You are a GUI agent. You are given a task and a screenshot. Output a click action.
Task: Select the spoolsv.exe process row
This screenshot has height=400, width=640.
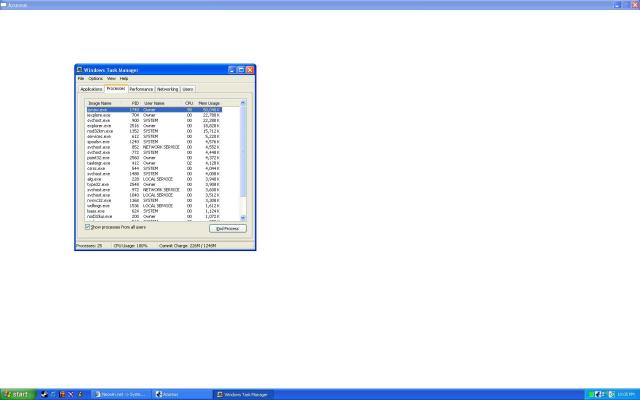[x=154, y=142]
